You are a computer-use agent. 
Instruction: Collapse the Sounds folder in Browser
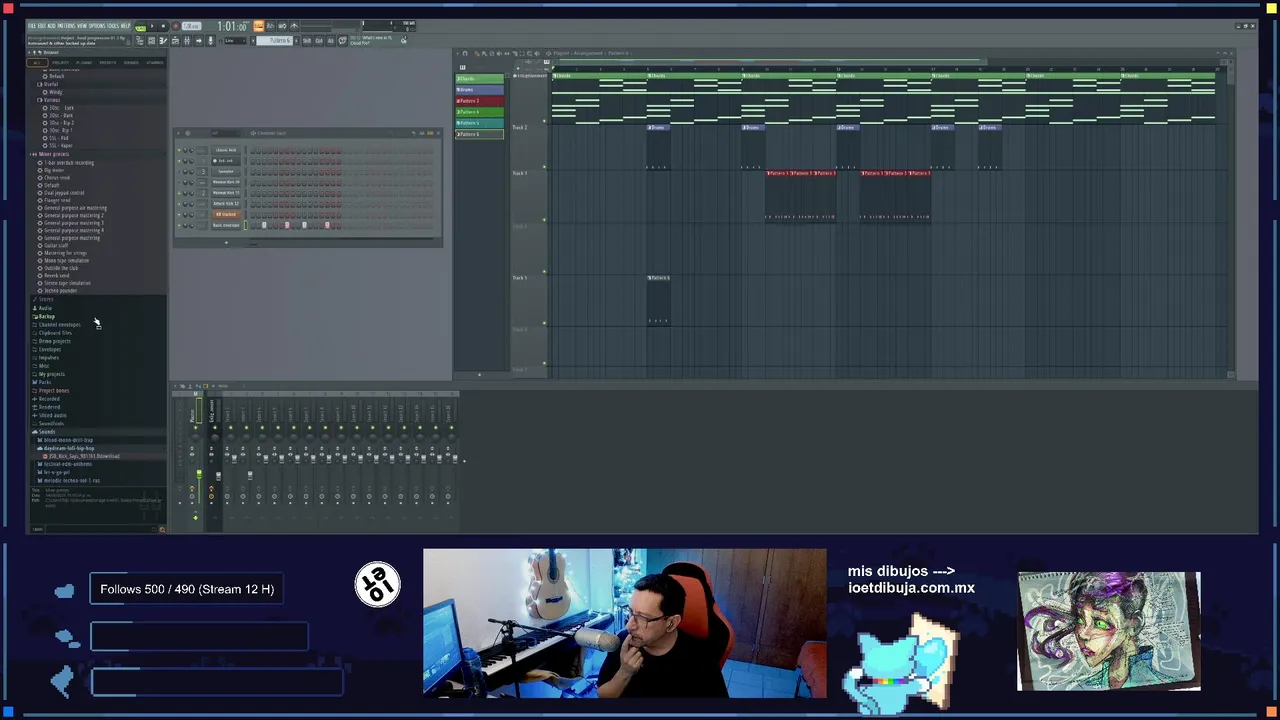click(47, 431)
